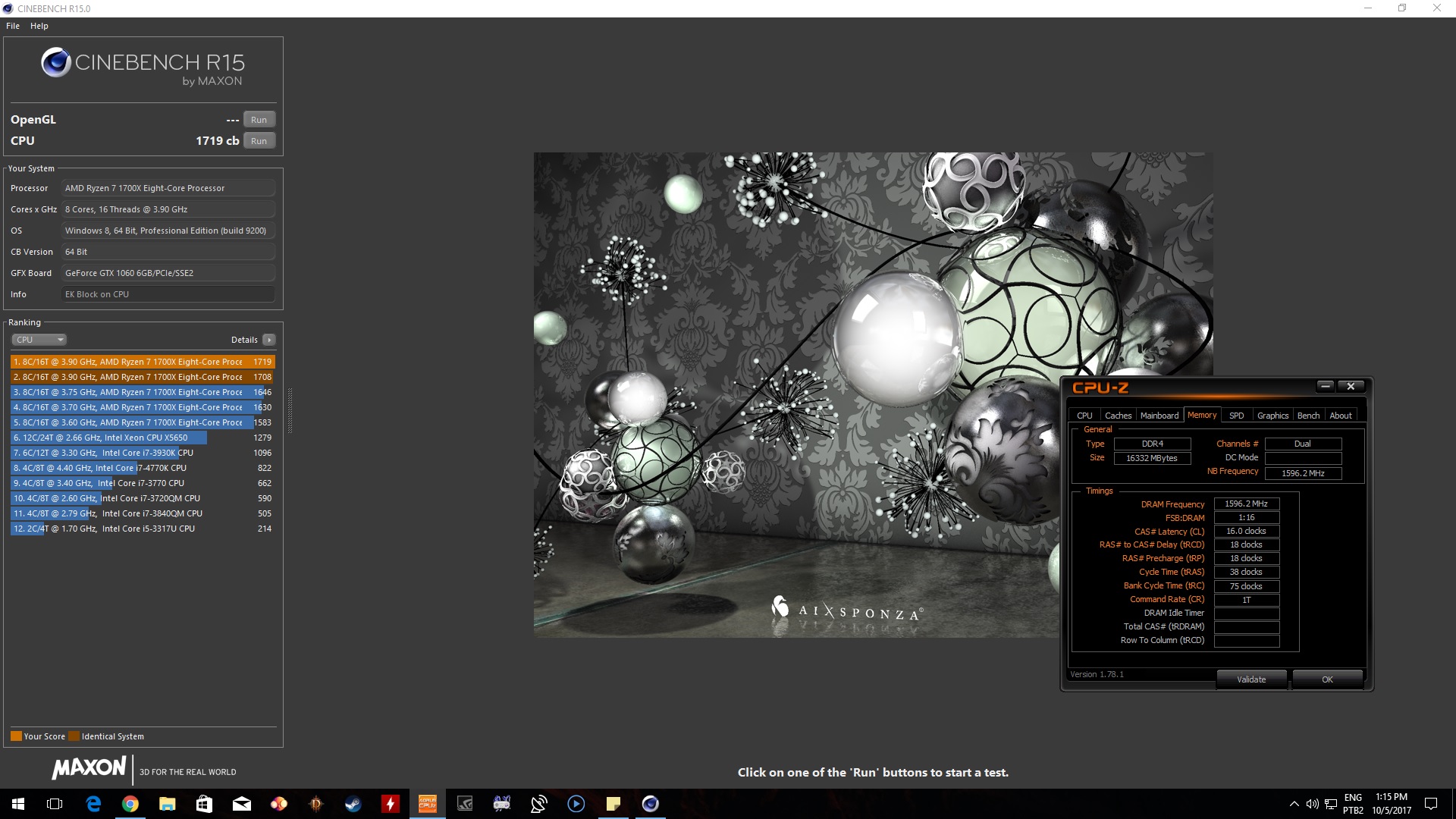Click the Processor field showing Ryzen 7 1700X
1456x819 pixels.
point(168,188)
